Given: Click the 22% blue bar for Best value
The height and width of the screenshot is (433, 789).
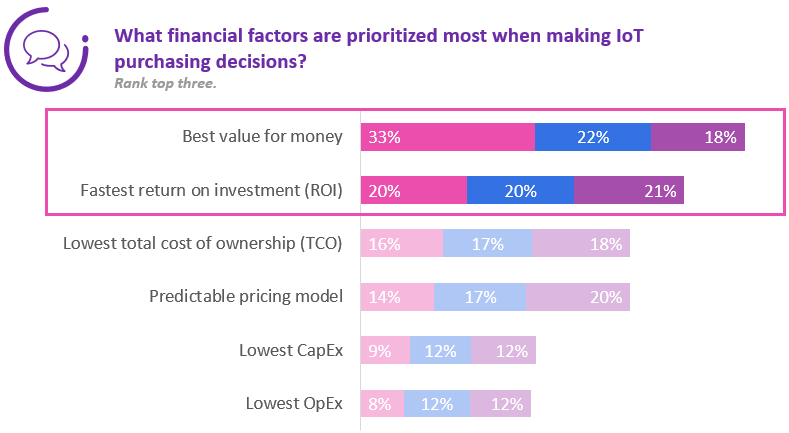Looking at the screenshot, I should pyautogui.click(x=593, y=137).
